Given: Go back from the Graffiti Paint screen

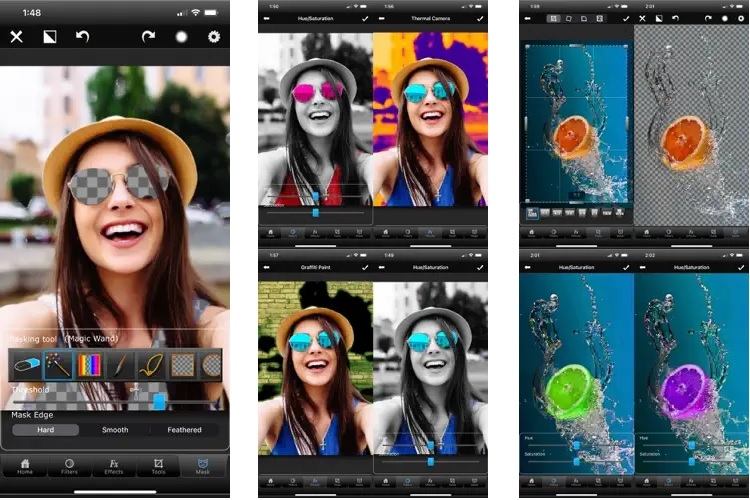Looking at the screenshot, I should coord(266,267).
